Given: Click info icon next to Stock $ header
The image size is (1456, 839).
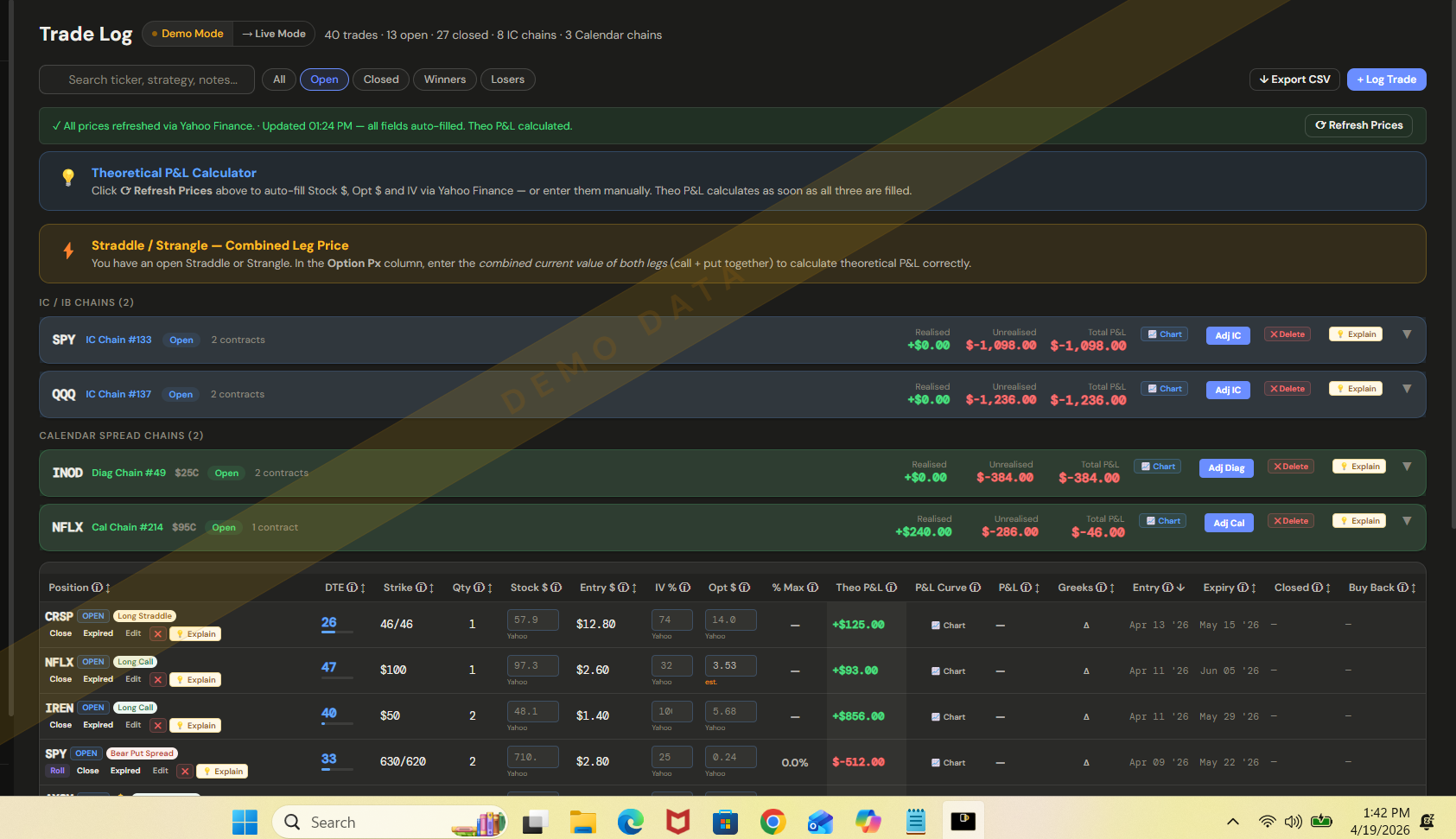Looking at the screenshot, I should point(556,588).
